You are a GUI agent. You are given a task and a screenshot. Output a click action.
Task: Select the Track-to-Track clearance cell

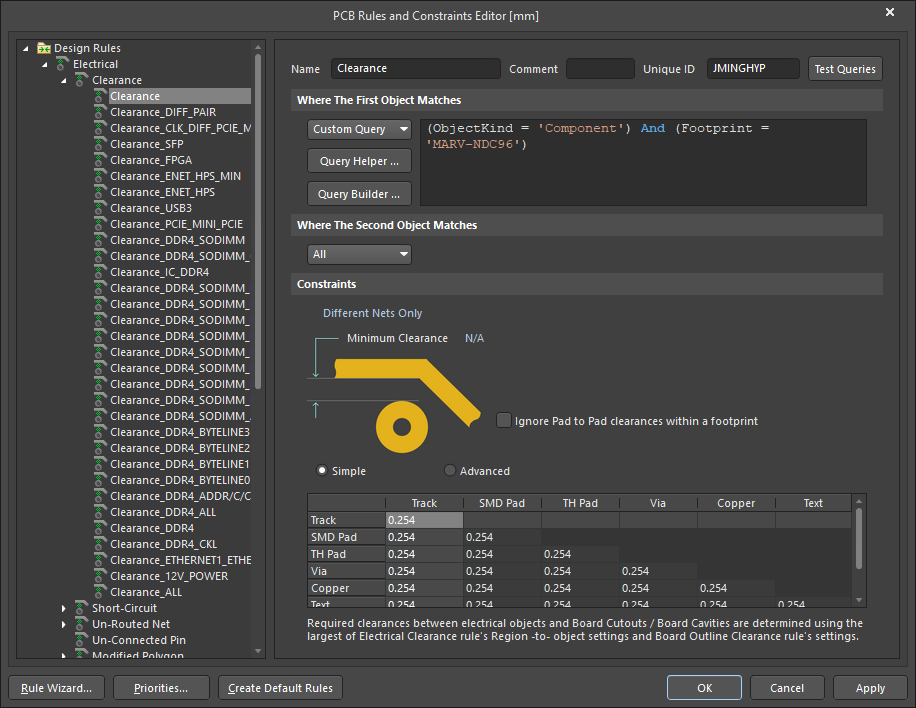[x=424, y=520]
